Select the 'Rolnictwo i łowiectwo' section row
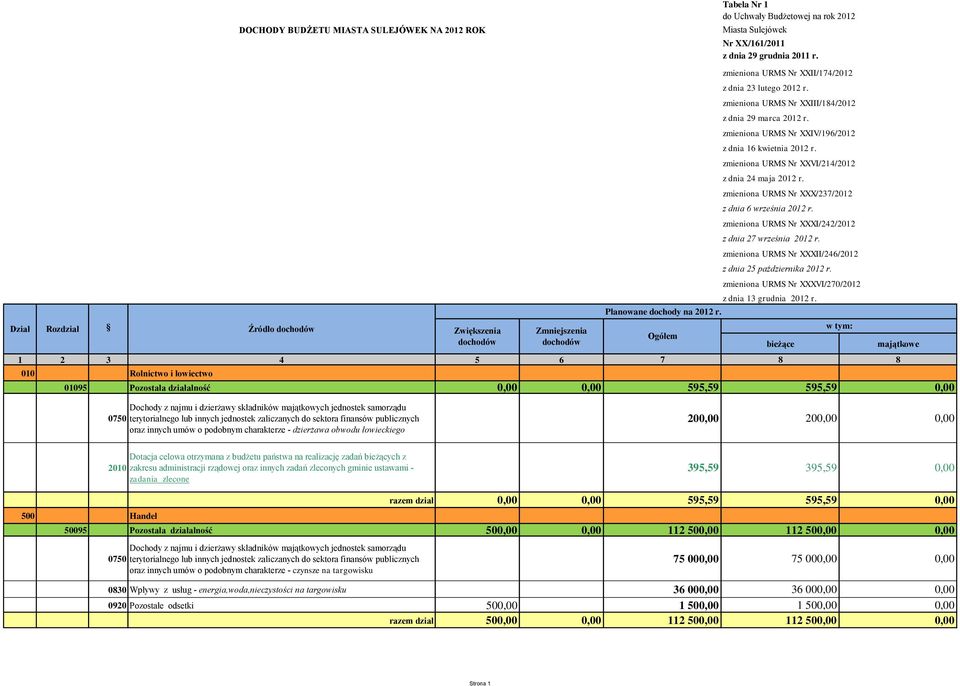Image resolution: width=960 pixels, height=686 pixels. pos(480,373)
